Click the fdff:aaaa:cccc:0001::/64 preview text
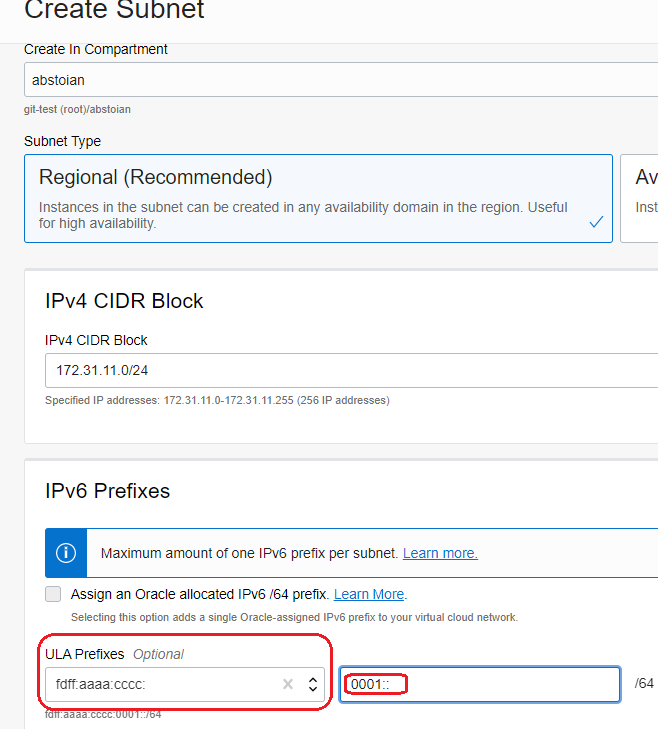This screenshot has height=729, width=659. click(x=103, y=714)
